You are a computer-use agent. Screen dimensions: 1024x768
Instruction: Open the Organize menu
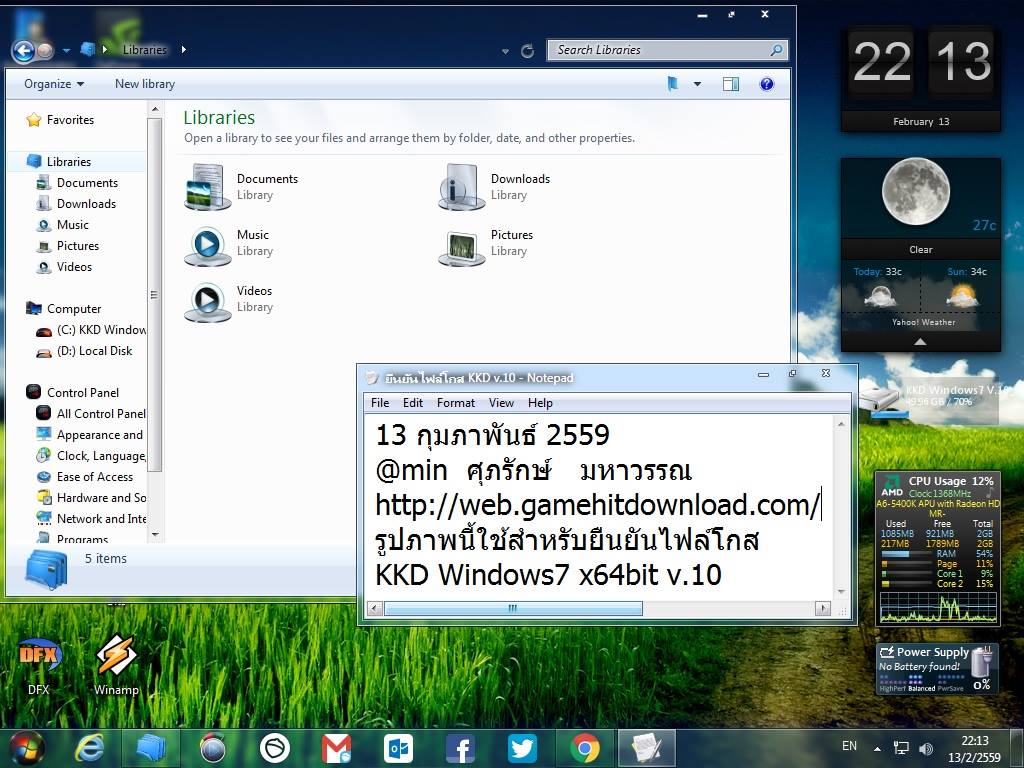point(54,84)
